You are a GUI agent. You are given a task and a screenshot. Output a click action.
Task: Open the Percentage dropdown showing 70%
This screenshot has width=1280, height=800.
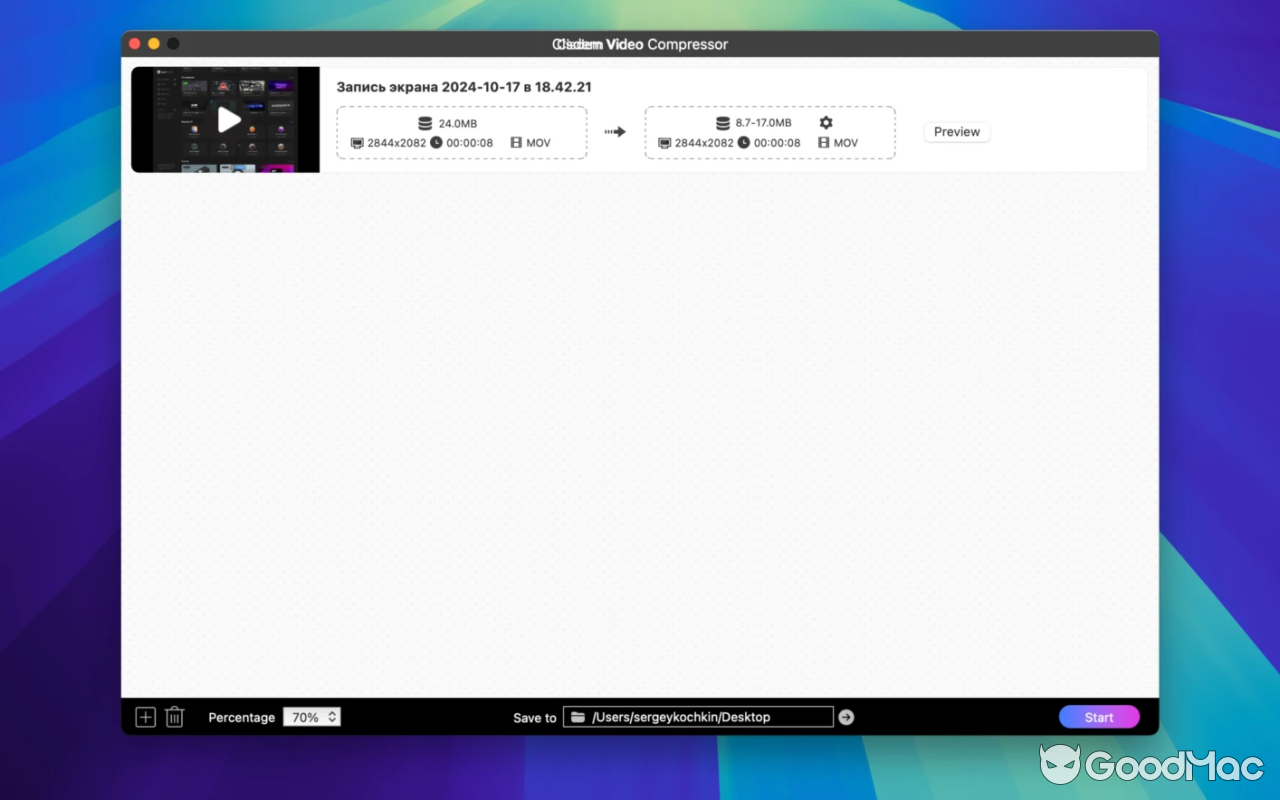click(x=306, y=716)
